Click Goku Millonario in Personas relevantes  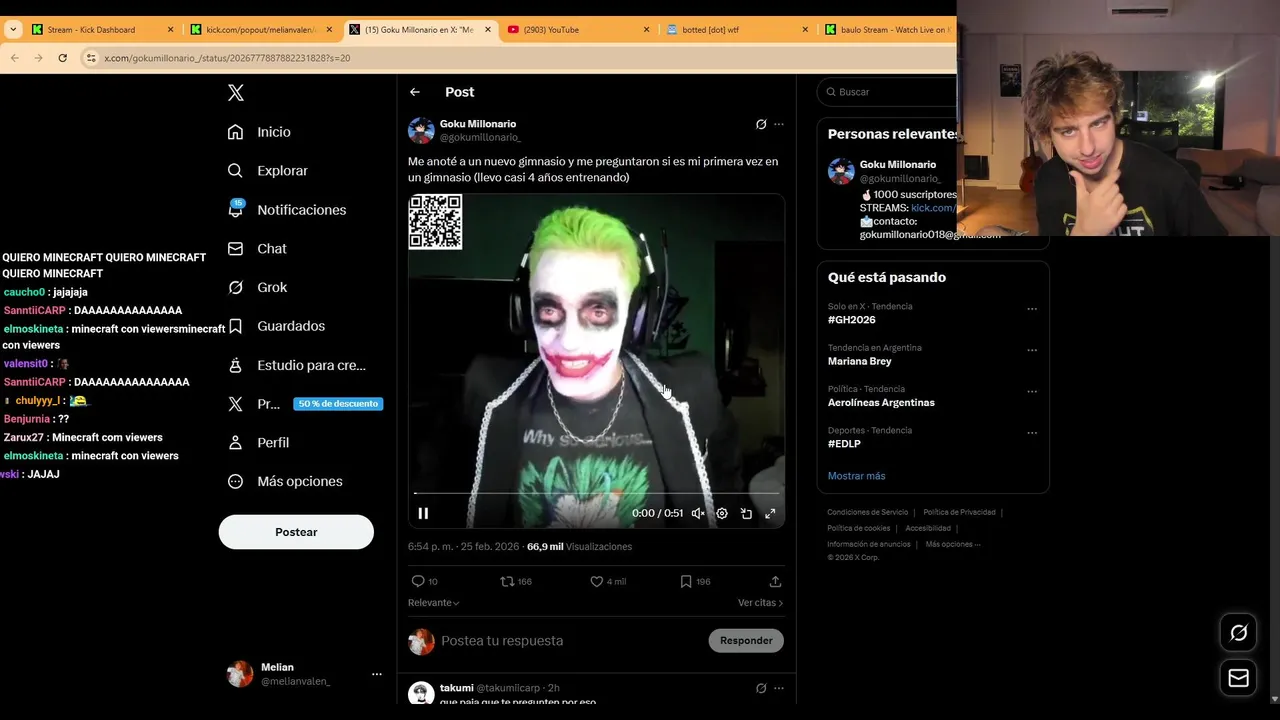click(898, 164)
